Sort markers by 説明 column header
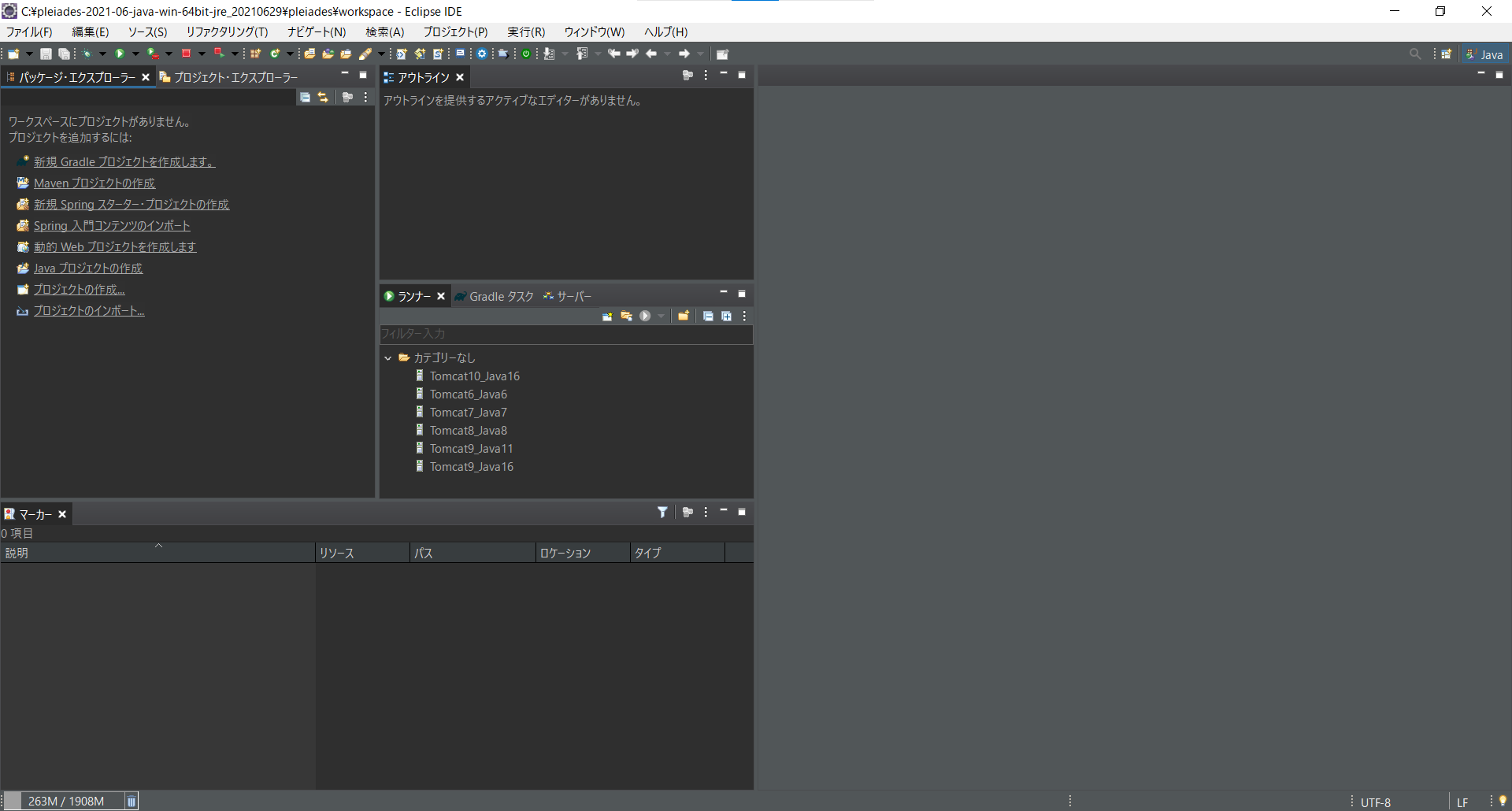Screen dimensions: 1512x811 157,553
